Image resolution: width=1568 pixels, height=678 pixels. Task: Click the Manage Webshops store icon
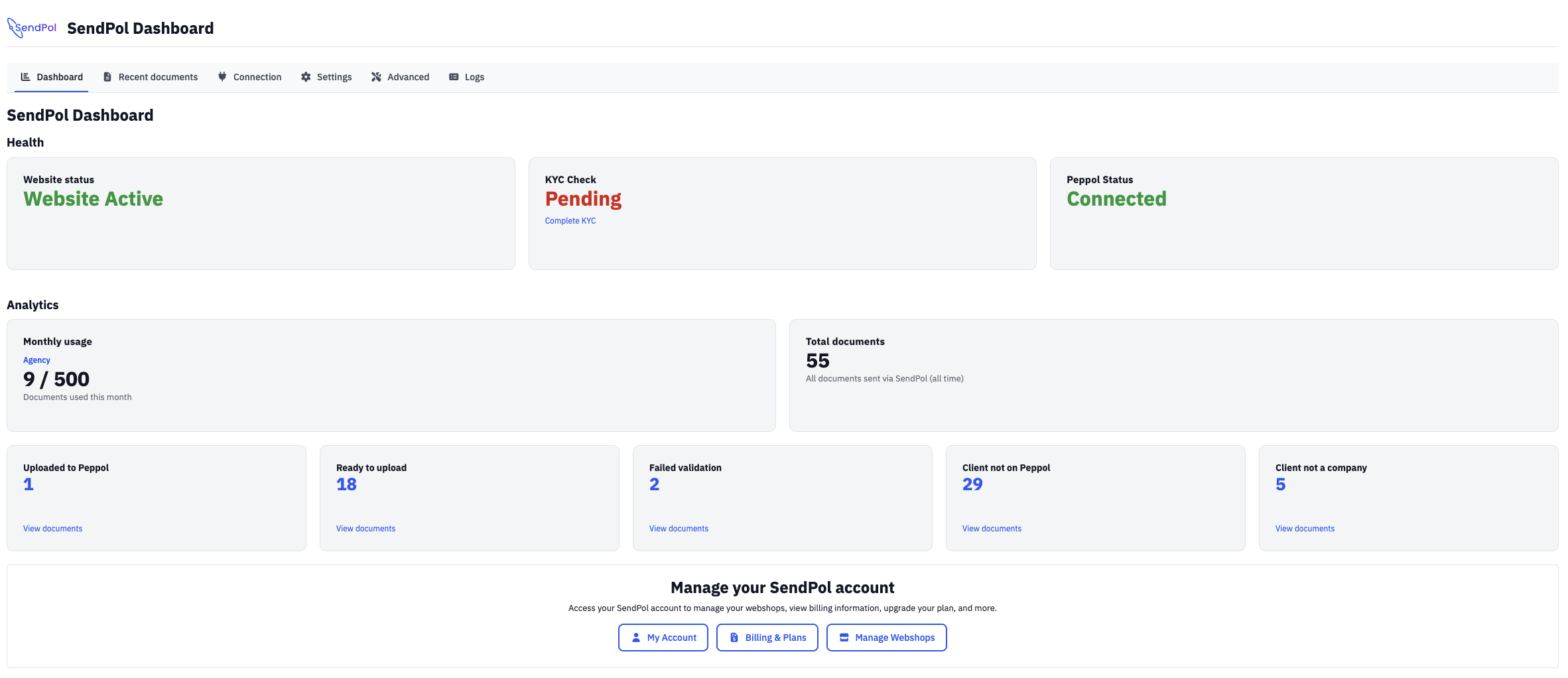[844, 638]
